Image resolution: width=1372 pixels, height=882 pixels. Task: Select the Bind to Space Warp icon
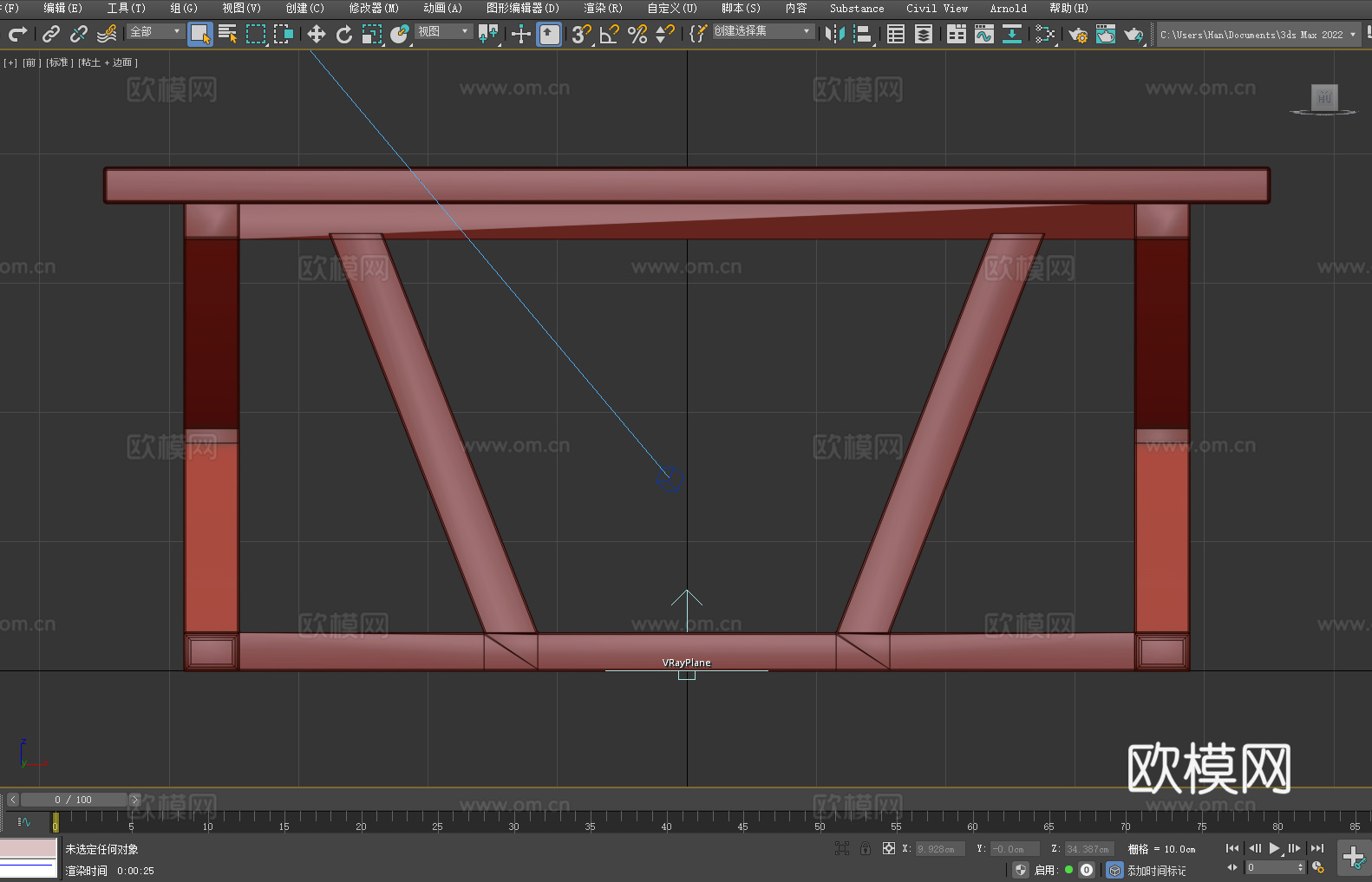[107, 34]
